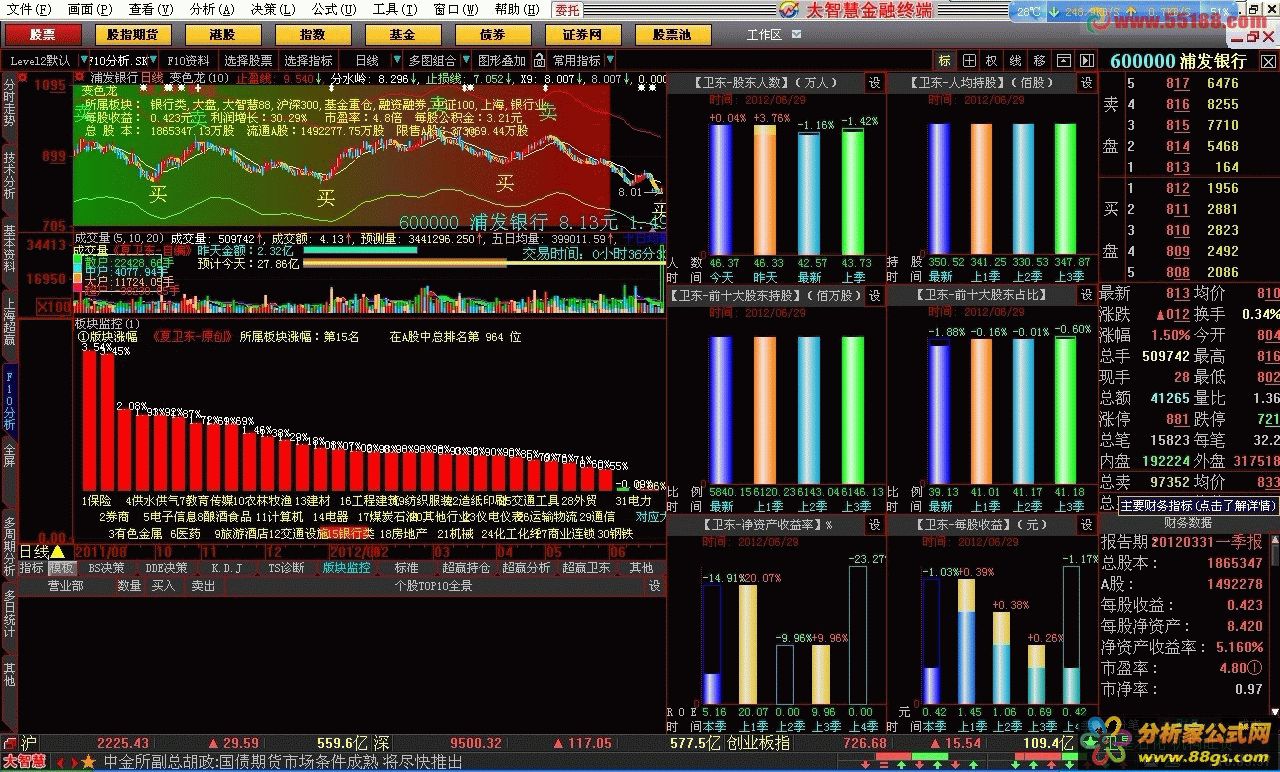Switch to the 超赢持仓 tab
This screenshot has width=1280, height=772.
point(466,568)
